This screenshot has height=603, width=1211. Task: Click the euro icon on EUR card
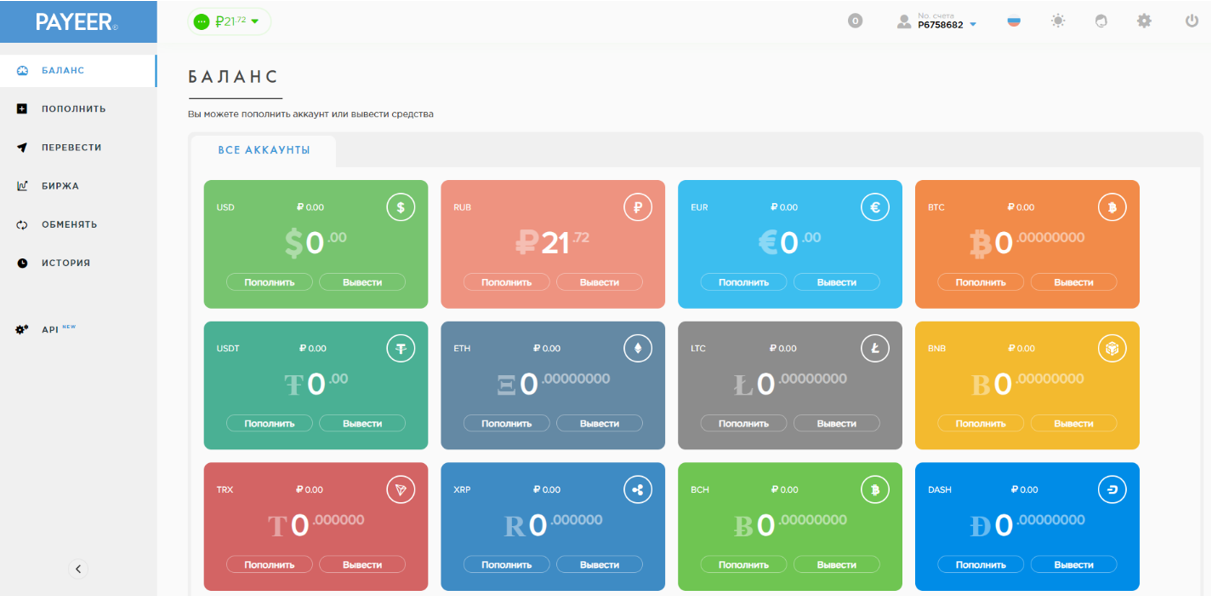point(875,207)
